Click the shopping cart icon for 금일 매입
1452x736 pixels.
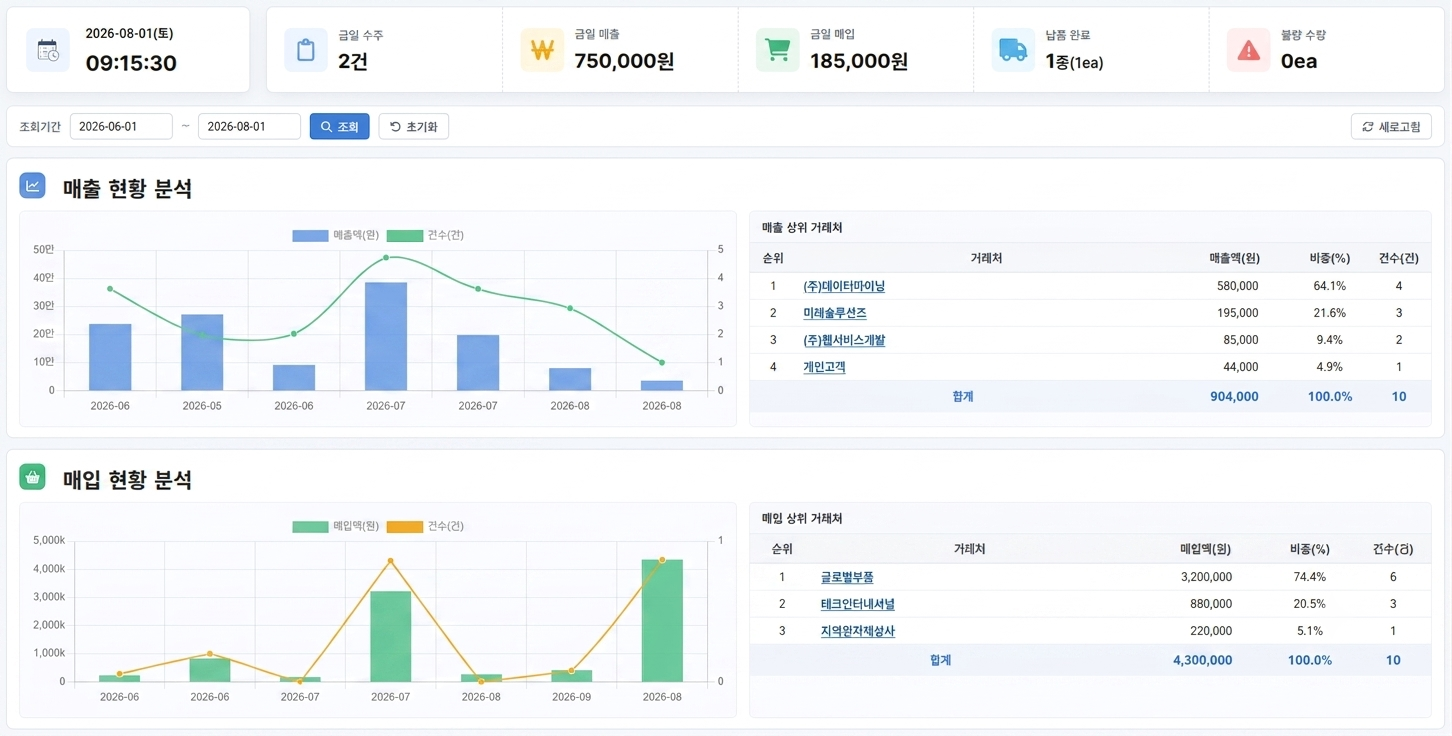pyautogui.click(x=777, y=50)
